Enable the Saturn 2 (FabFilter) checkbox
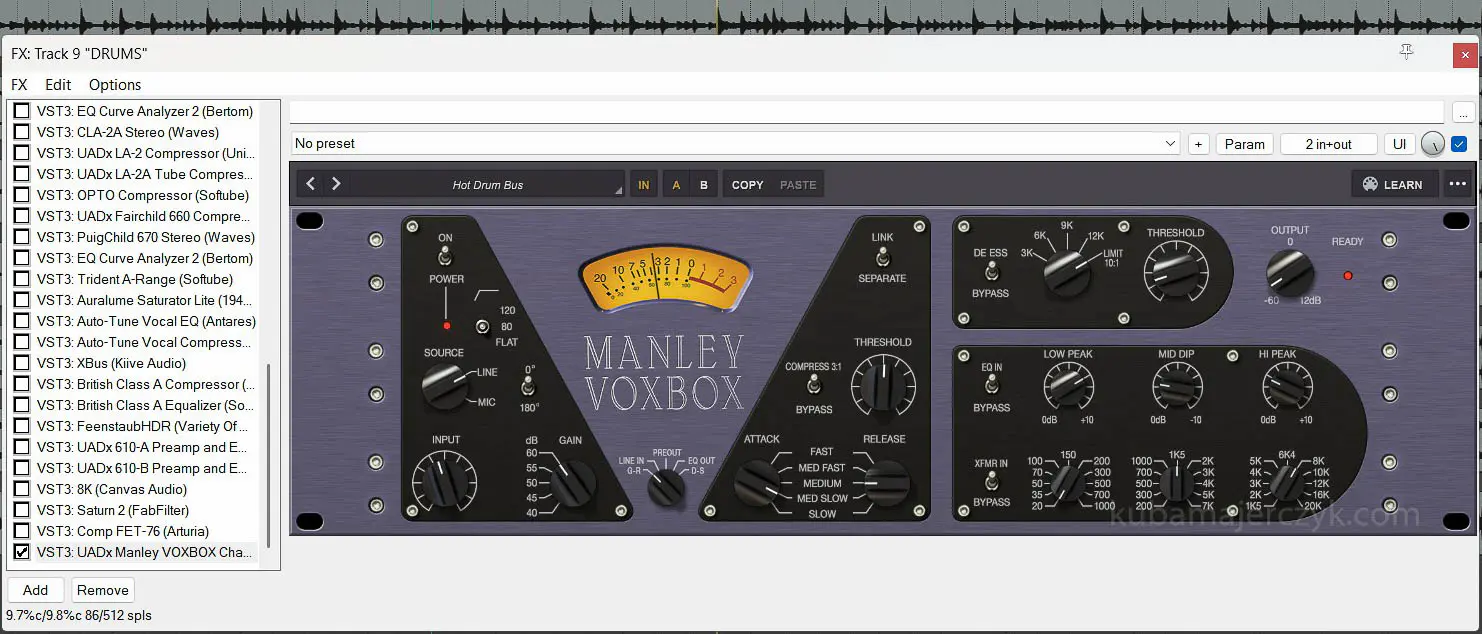 point(21,510)
